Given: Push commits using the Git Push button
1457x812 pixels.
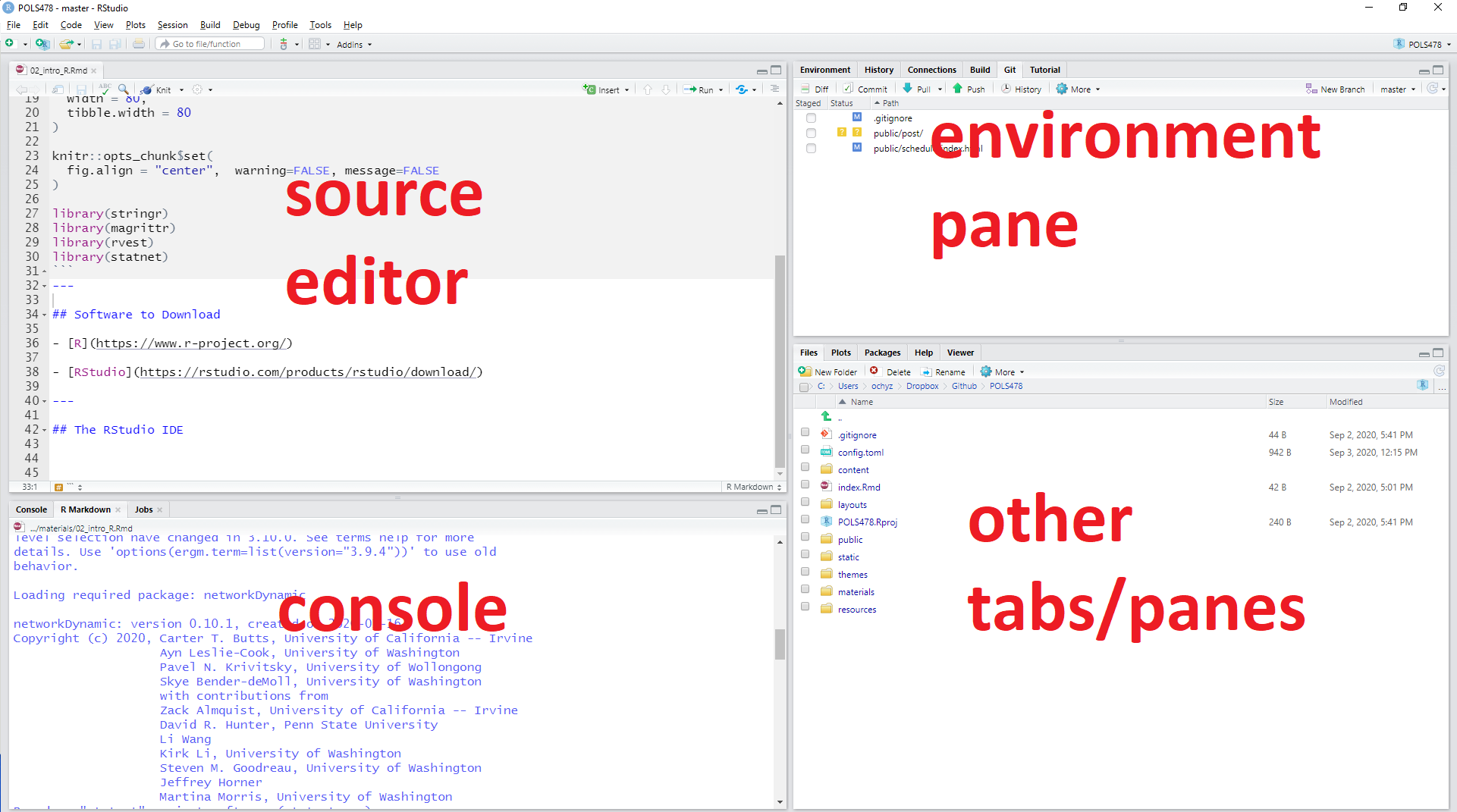Looking at the screenshot, I should 969,89.
